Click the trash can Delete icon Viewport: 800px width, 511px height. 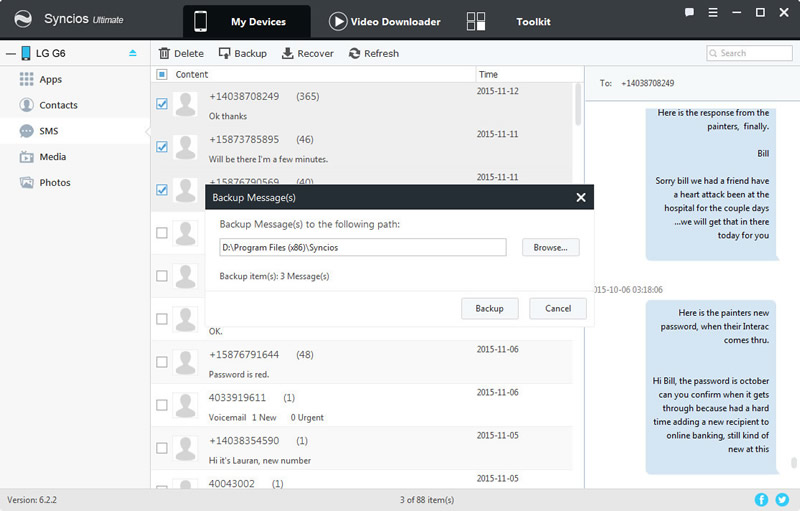[164, 53]
